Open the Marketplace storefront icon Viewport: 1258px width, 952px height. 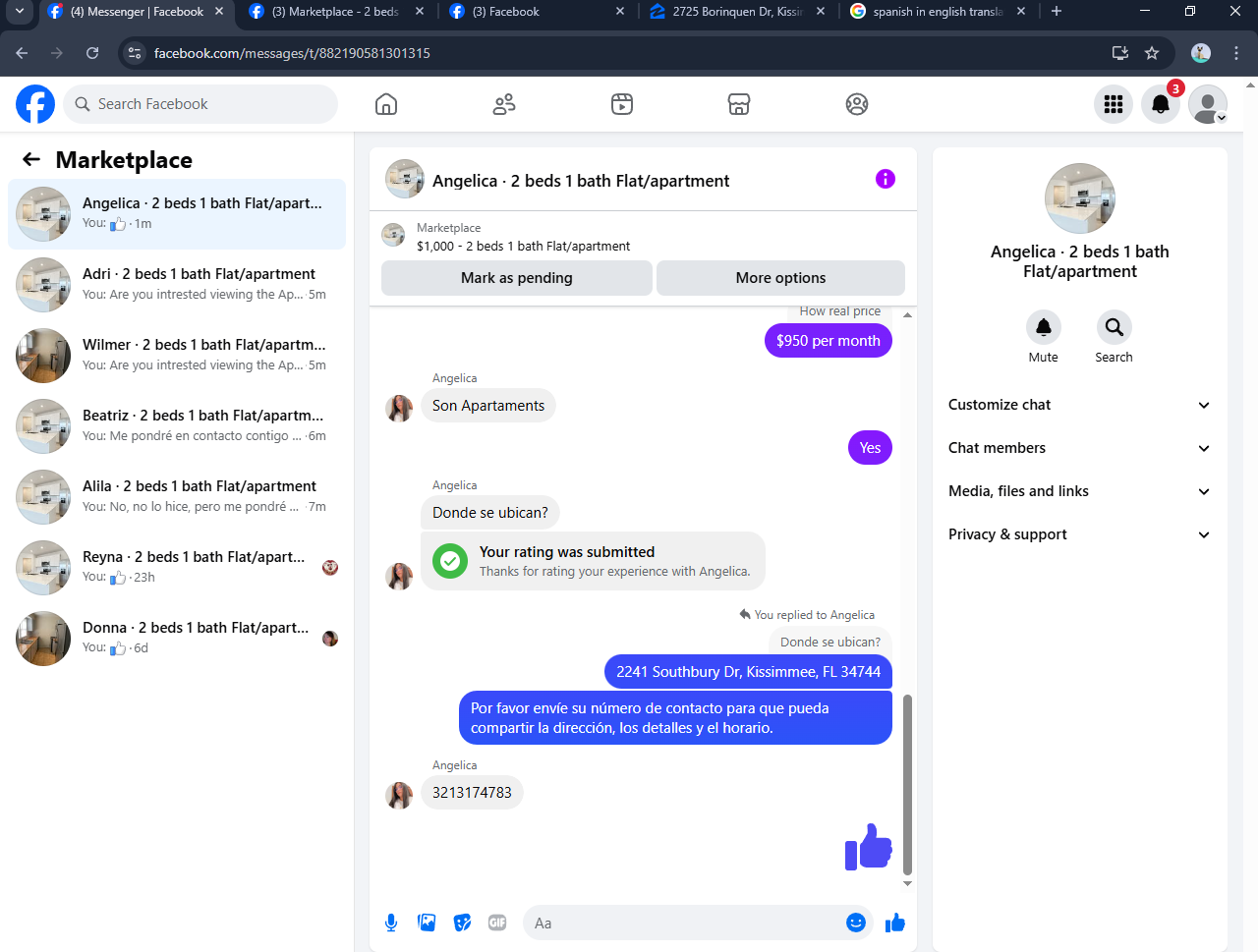pos(739,104)
